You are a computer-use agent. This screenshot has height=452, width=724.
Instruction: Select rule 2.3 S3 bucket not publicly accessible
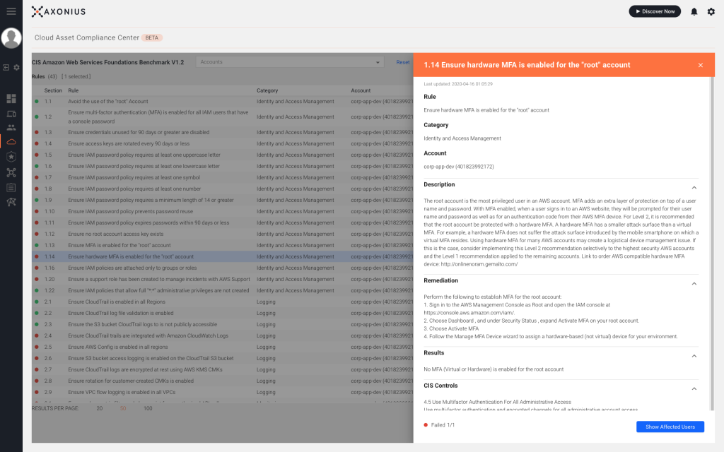pyautogui.click(x=223, y=324)
